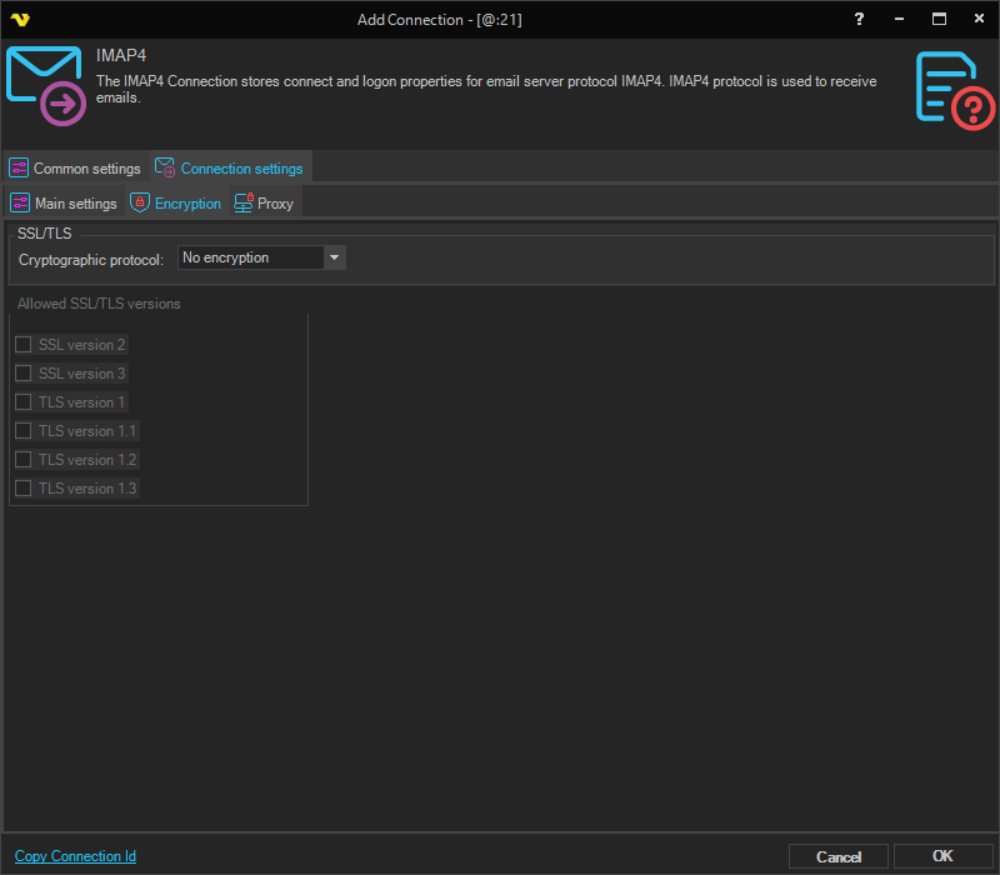Screen dimensions: 1000x875
Task: Check the TLS version 1.3 box
Action: (23, 489)
